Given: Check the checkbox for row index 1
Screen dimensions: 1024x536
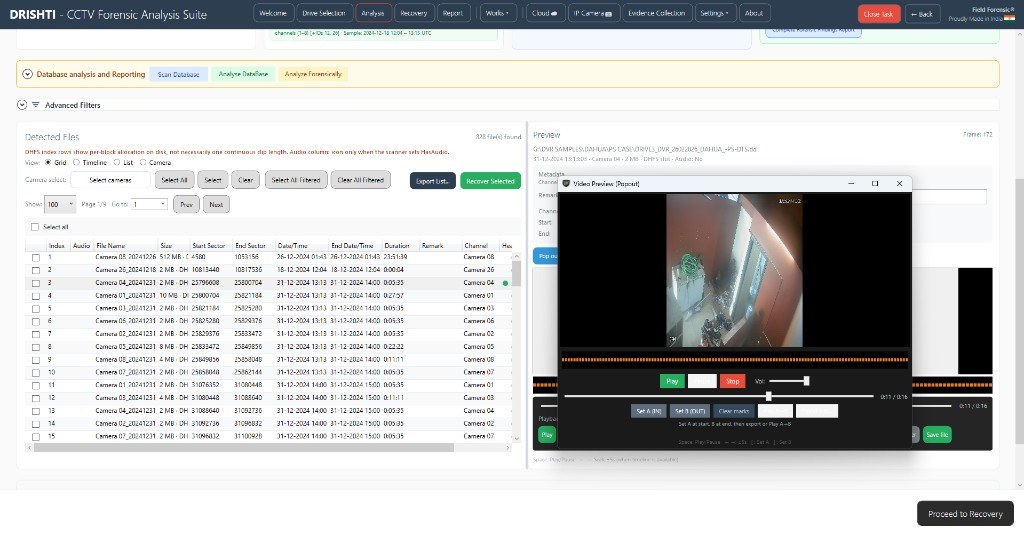Looking at the screenshot, I should point(36,258).
